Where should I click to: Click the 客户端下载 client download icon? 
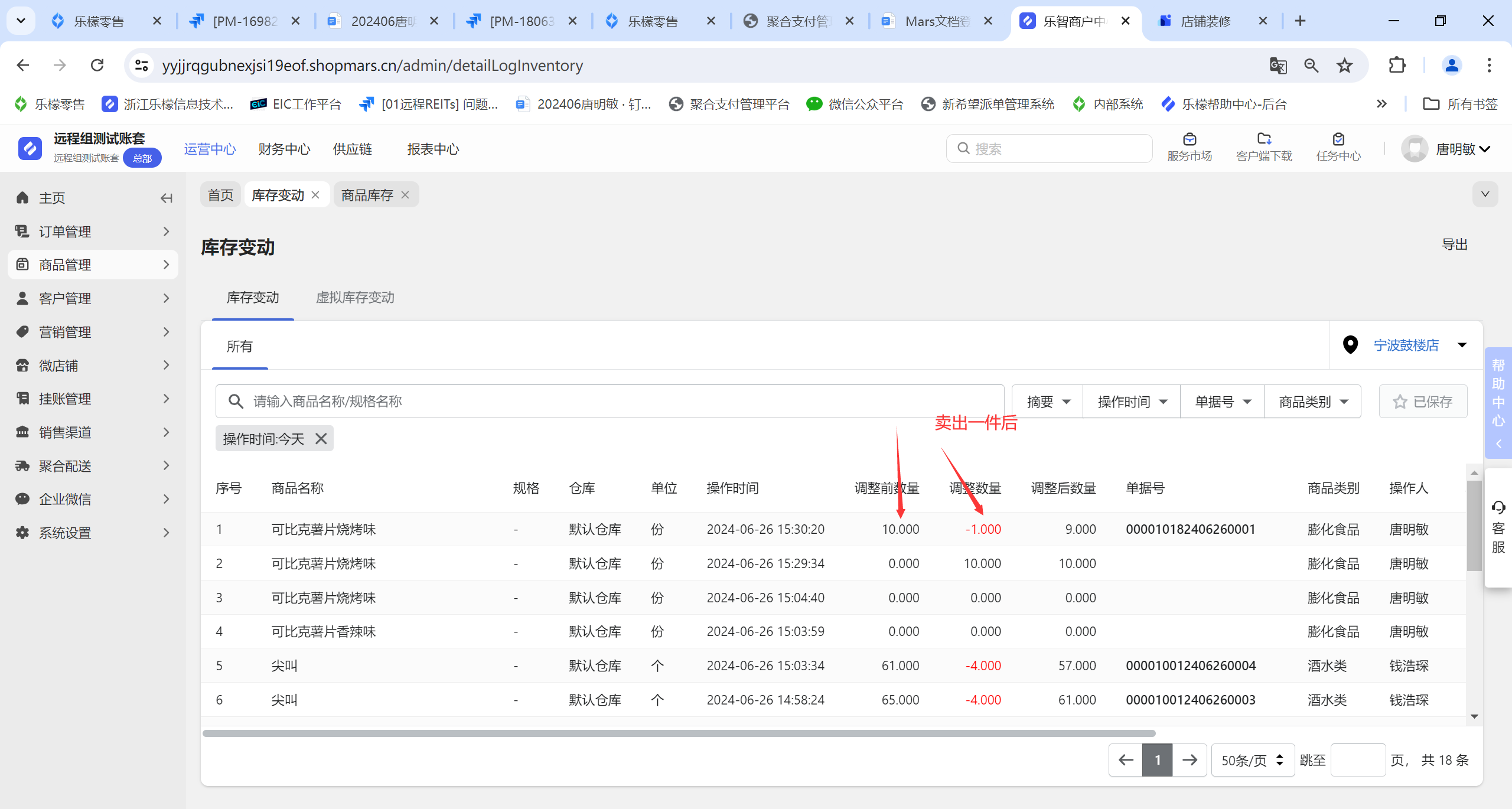click(1264, 139)
